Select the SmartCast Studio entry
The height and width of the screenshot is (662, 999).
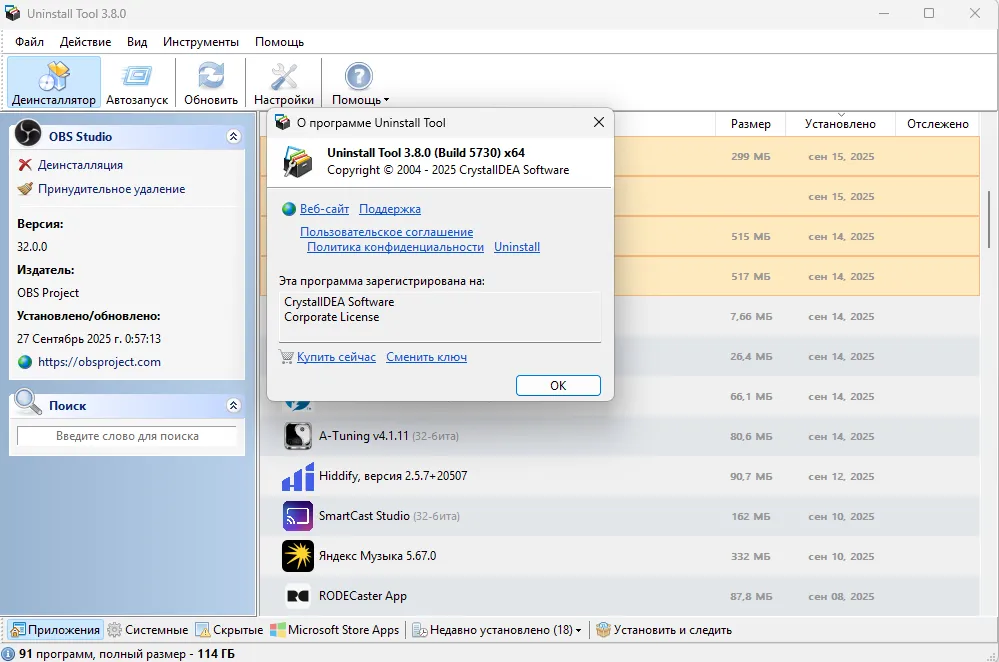coord(364,516)
